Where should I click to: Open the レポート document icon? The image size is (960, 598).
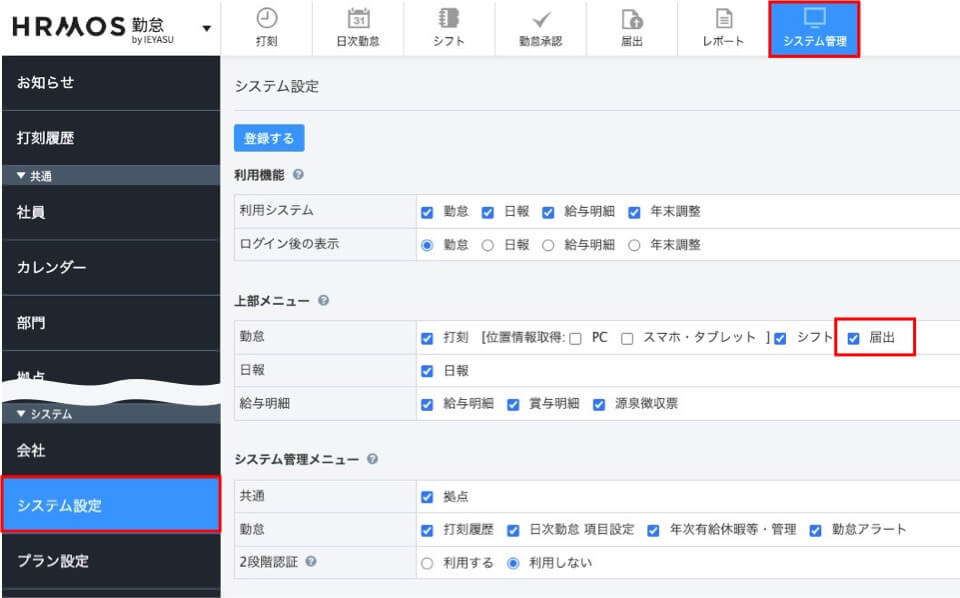[723, 19]
